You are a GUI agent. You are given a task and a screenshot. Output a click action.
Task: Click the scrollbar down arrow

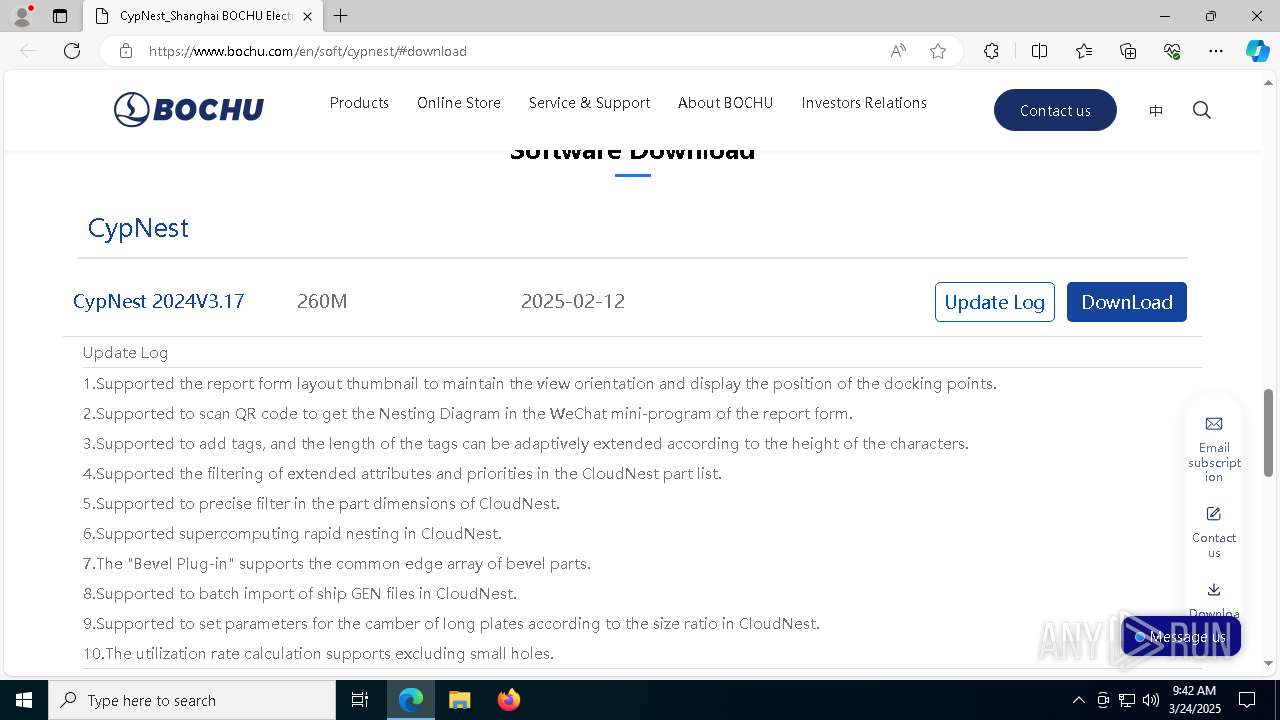tap(1269, 663)
